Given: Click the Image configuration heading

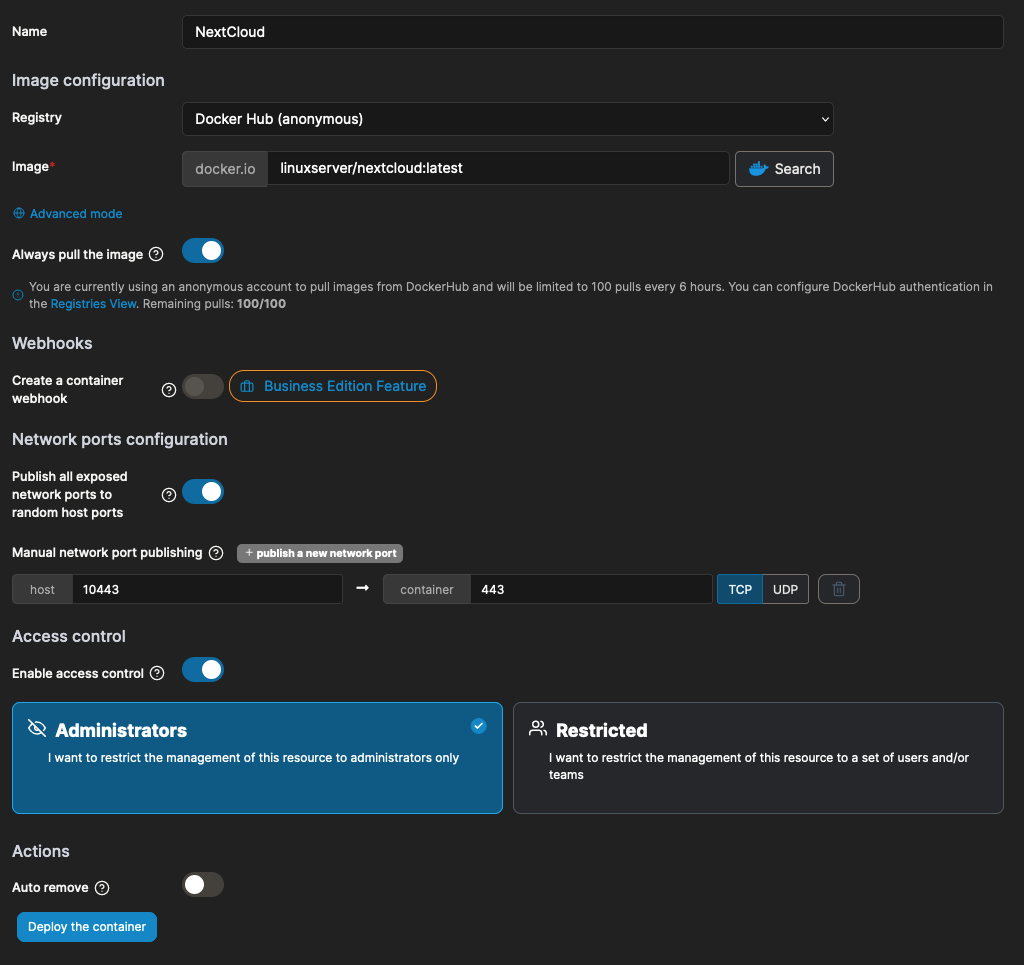Looking at the screenshot, I should pyautogui.click(x=88, y=80).
